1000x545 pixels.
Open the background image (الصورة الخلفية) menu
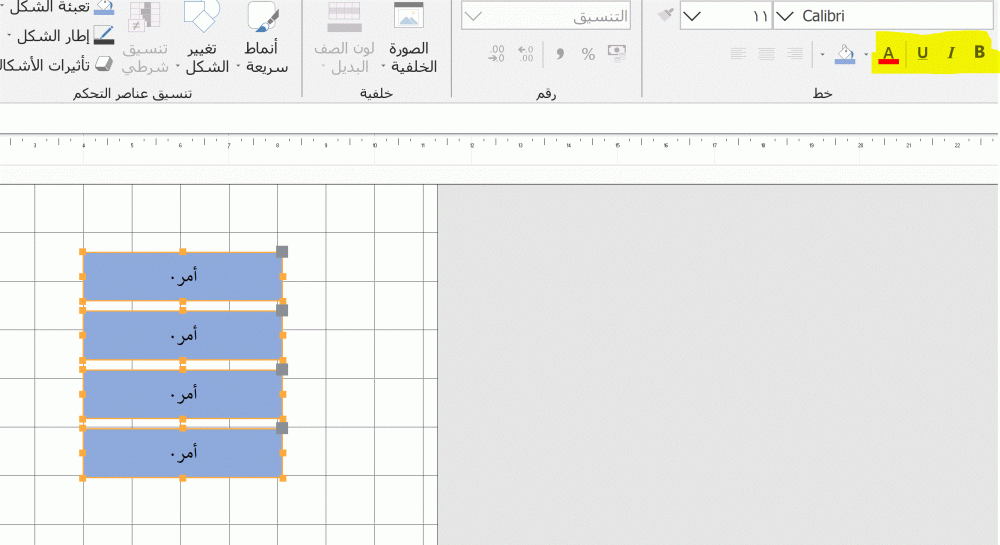click(407, 37)
